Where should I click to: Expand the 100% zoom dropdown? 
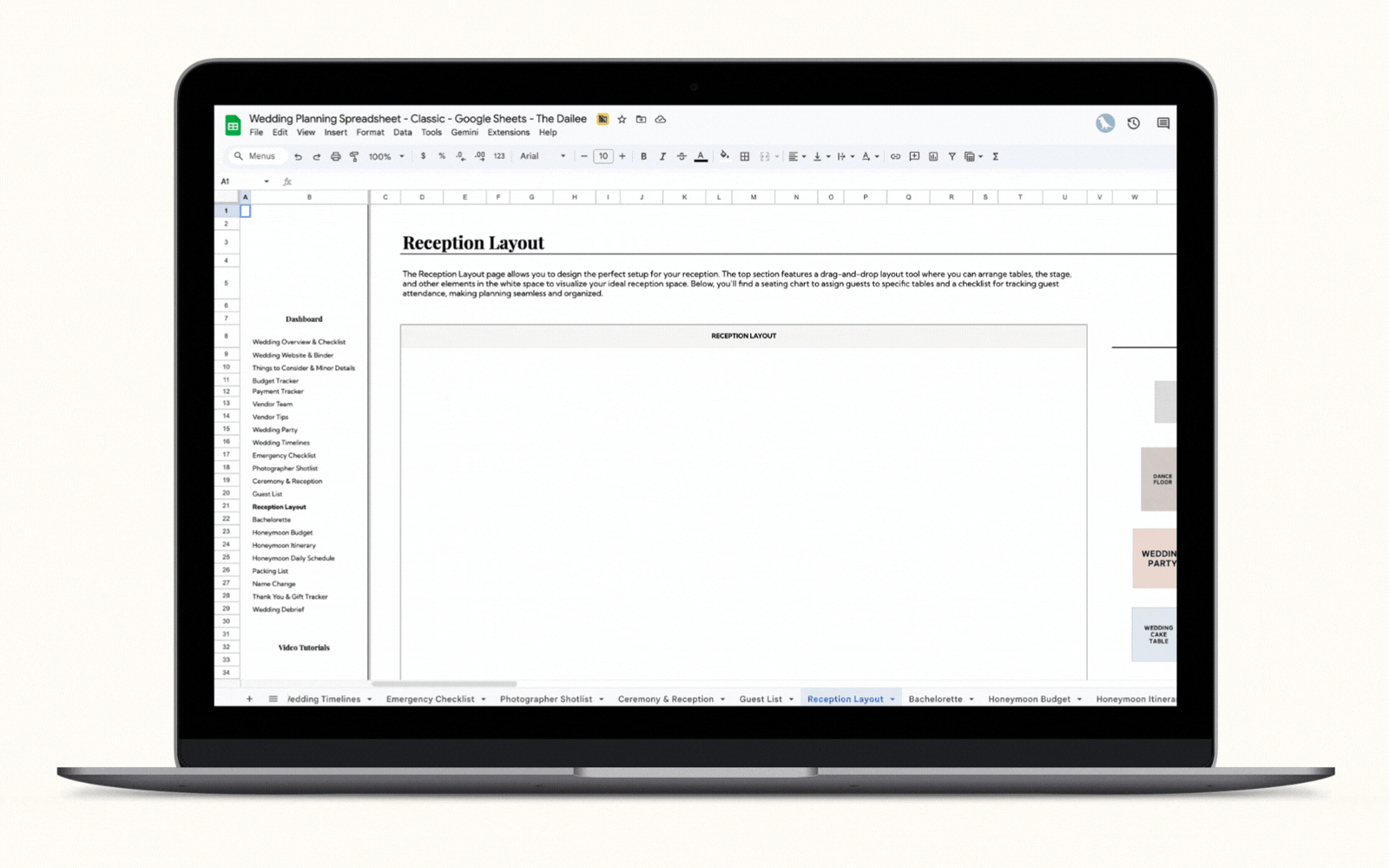[x=386, y=157]
